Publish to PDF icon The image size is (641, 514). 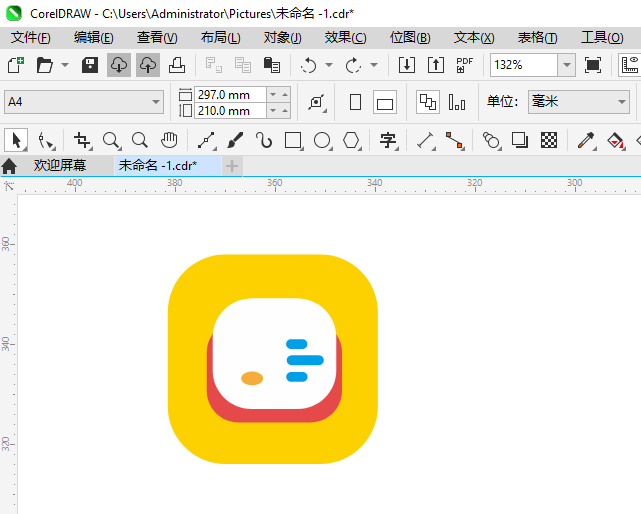[x=464, y=65]
